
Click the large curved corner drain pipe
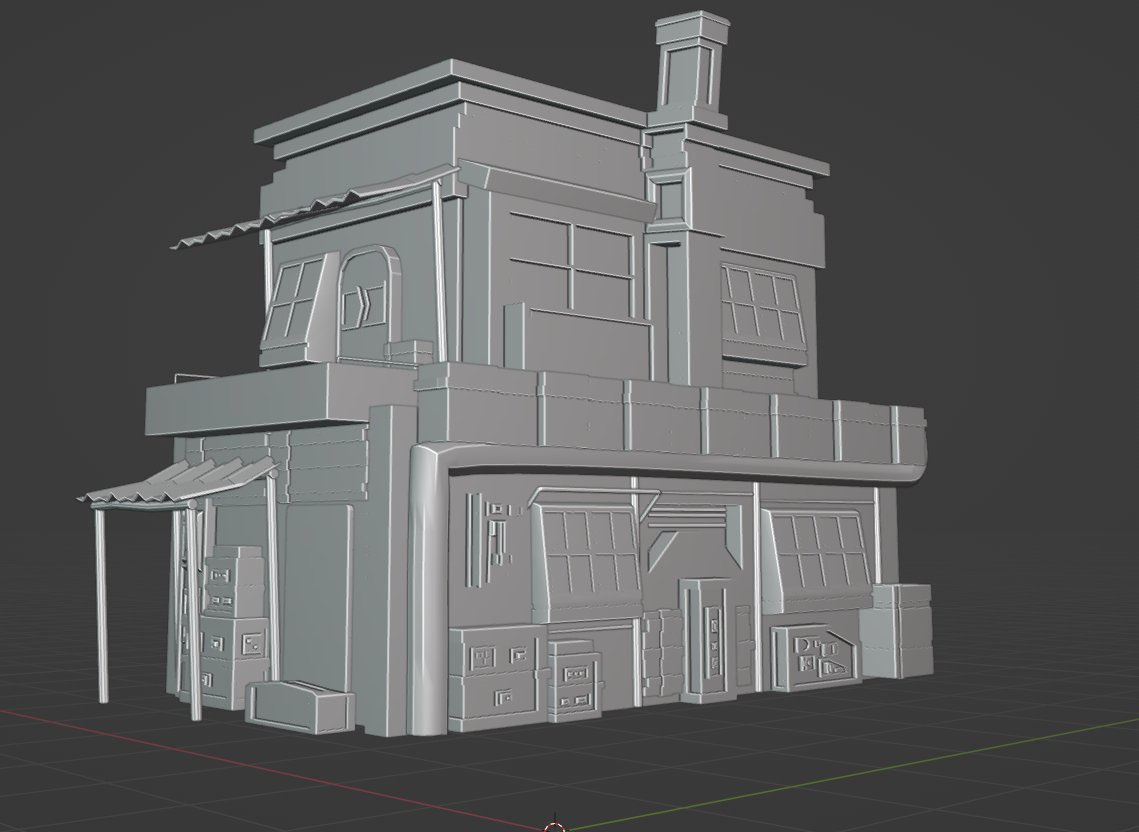tap(430, 589)
